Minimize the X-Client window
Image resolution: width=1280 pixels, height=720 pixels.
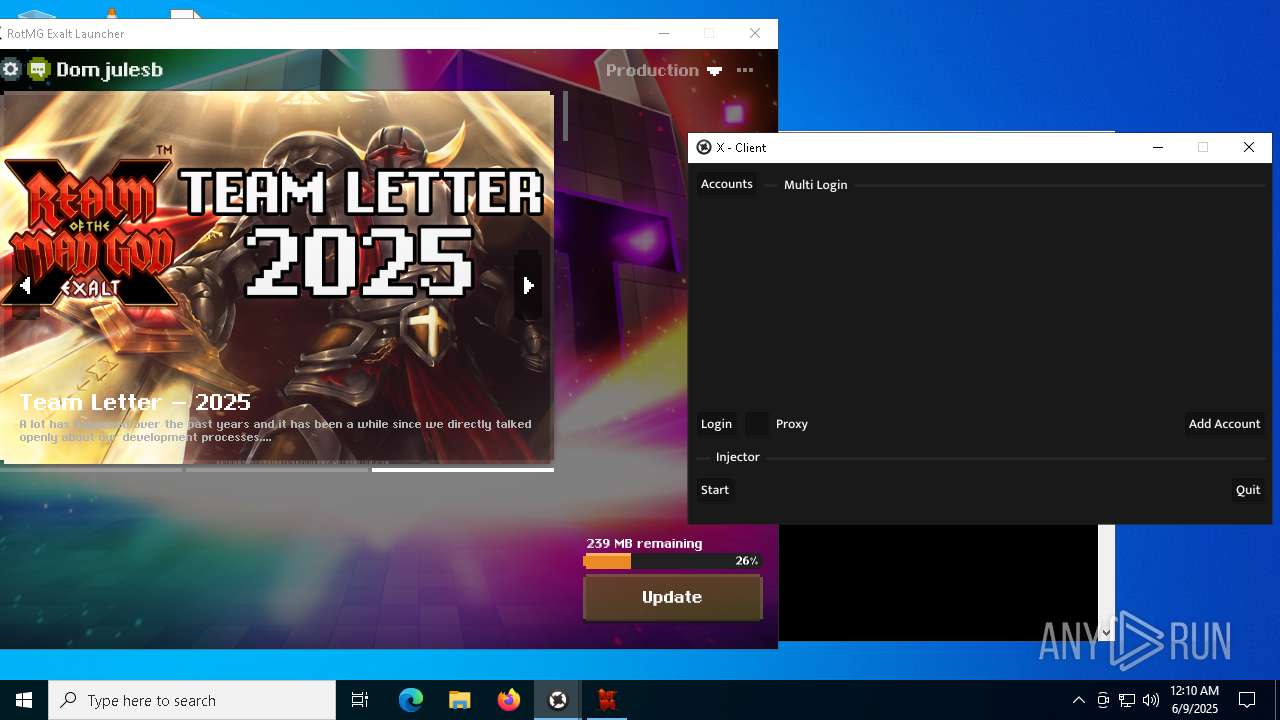tap(1158, 147)
